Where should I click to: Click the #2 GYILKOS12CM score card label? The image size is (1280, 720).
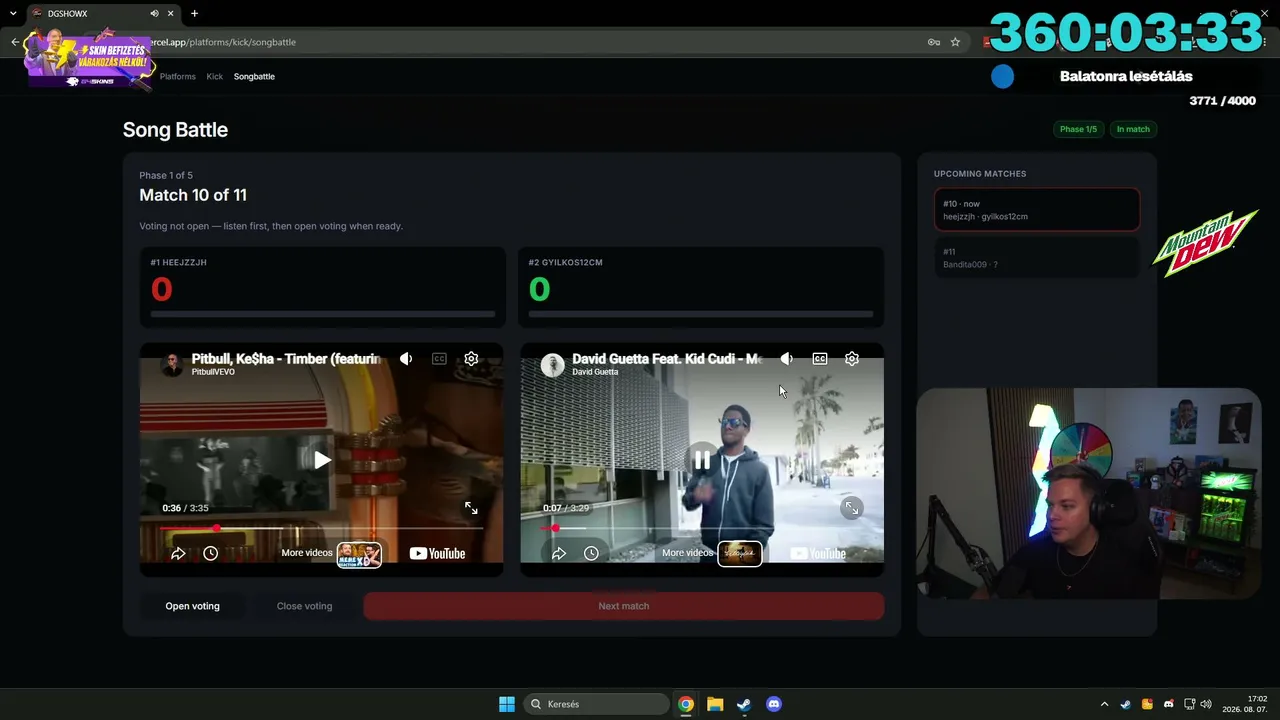click(x=566, y=262)
